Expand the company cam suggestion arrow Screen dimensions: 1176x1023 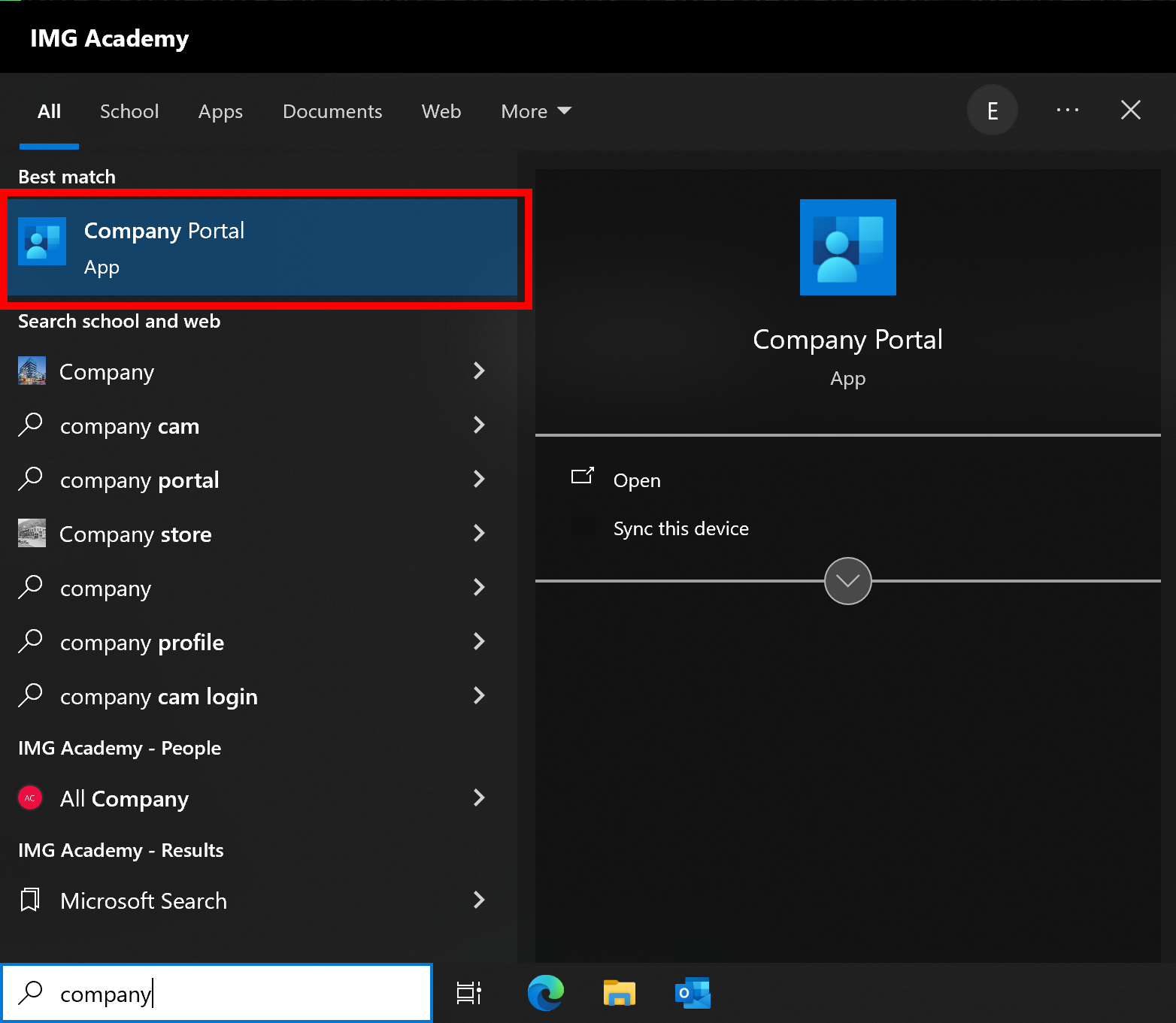(479, 425)
